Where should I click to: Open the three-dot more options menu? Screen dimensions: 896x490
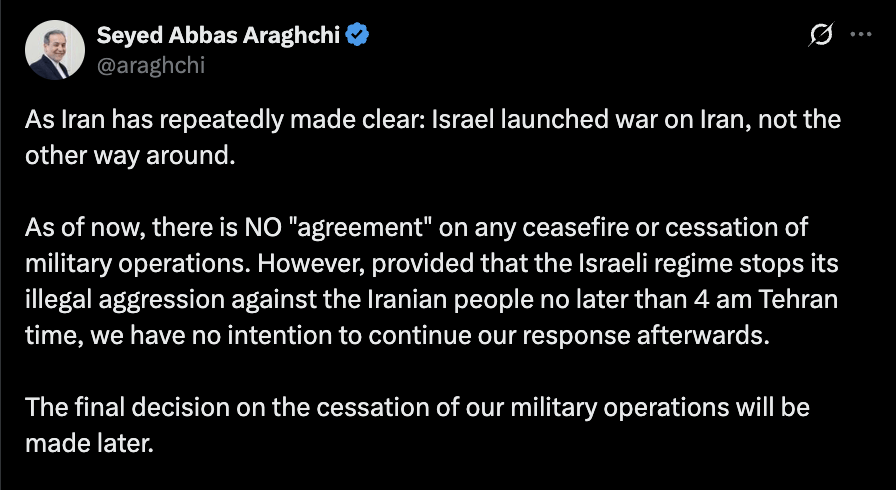point(861,35)
